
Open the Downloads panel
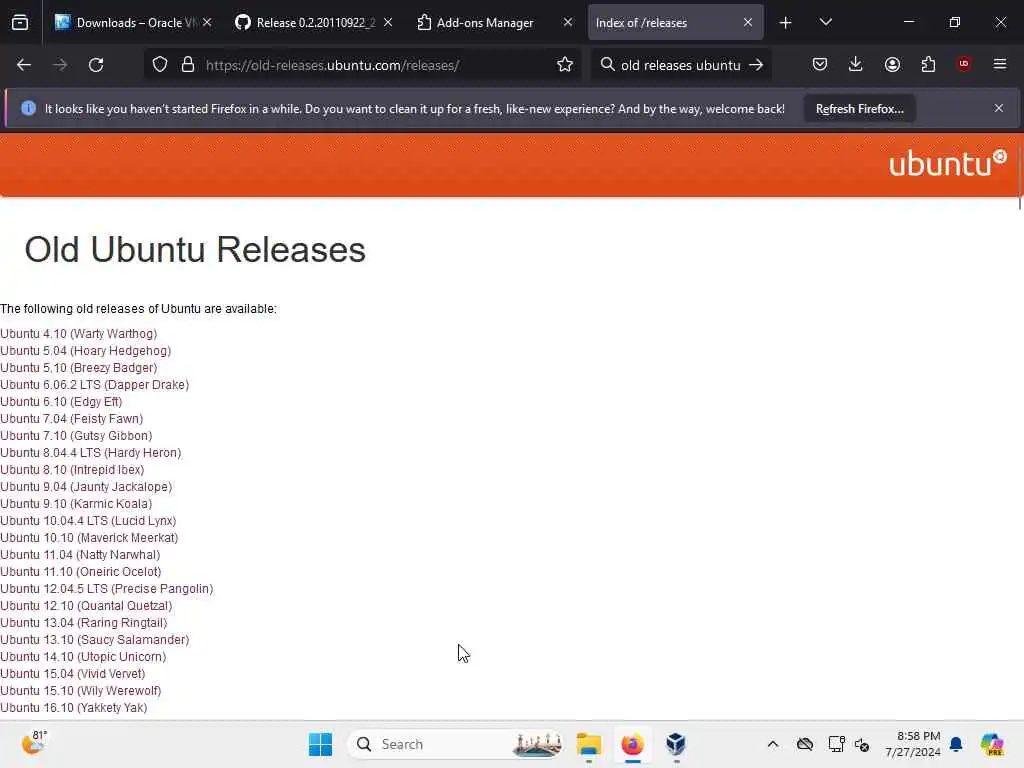[856, 64]
